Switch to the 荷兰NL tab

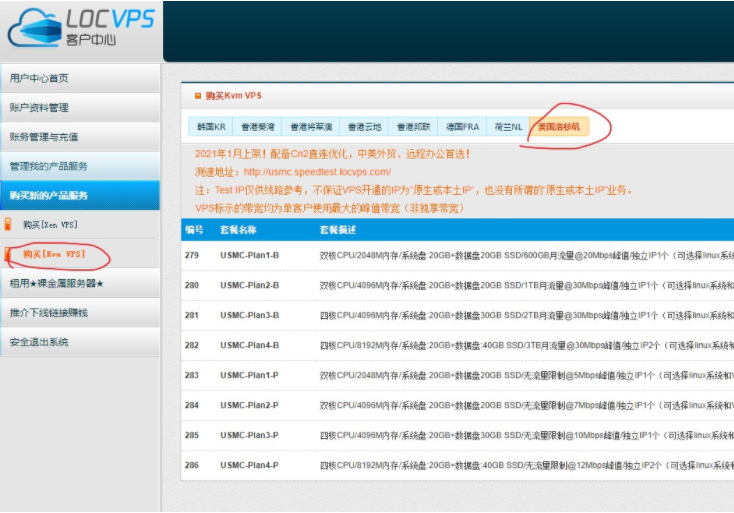click(x=508, y=127)
